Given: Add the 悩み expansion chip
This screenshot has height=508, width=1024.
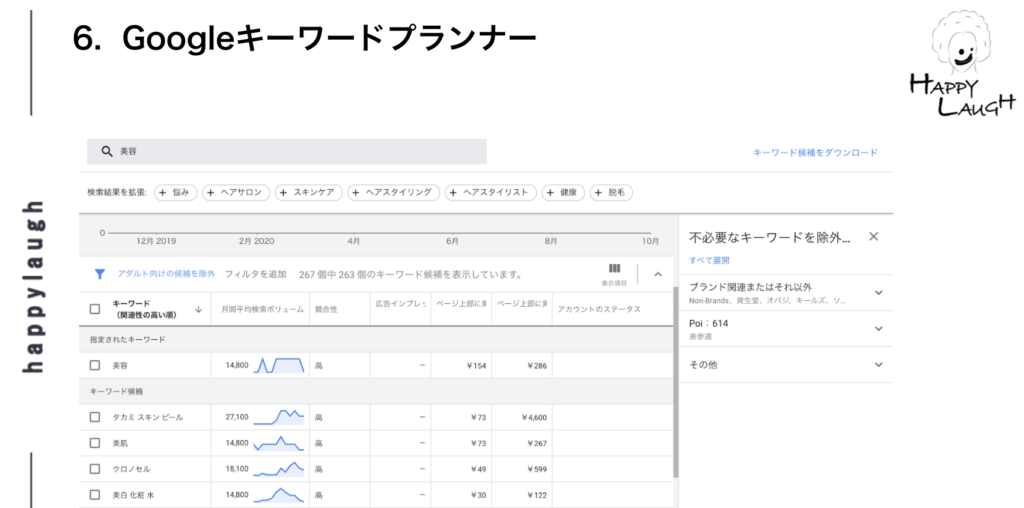Looking at the screenshot, I should click(176, 193).
